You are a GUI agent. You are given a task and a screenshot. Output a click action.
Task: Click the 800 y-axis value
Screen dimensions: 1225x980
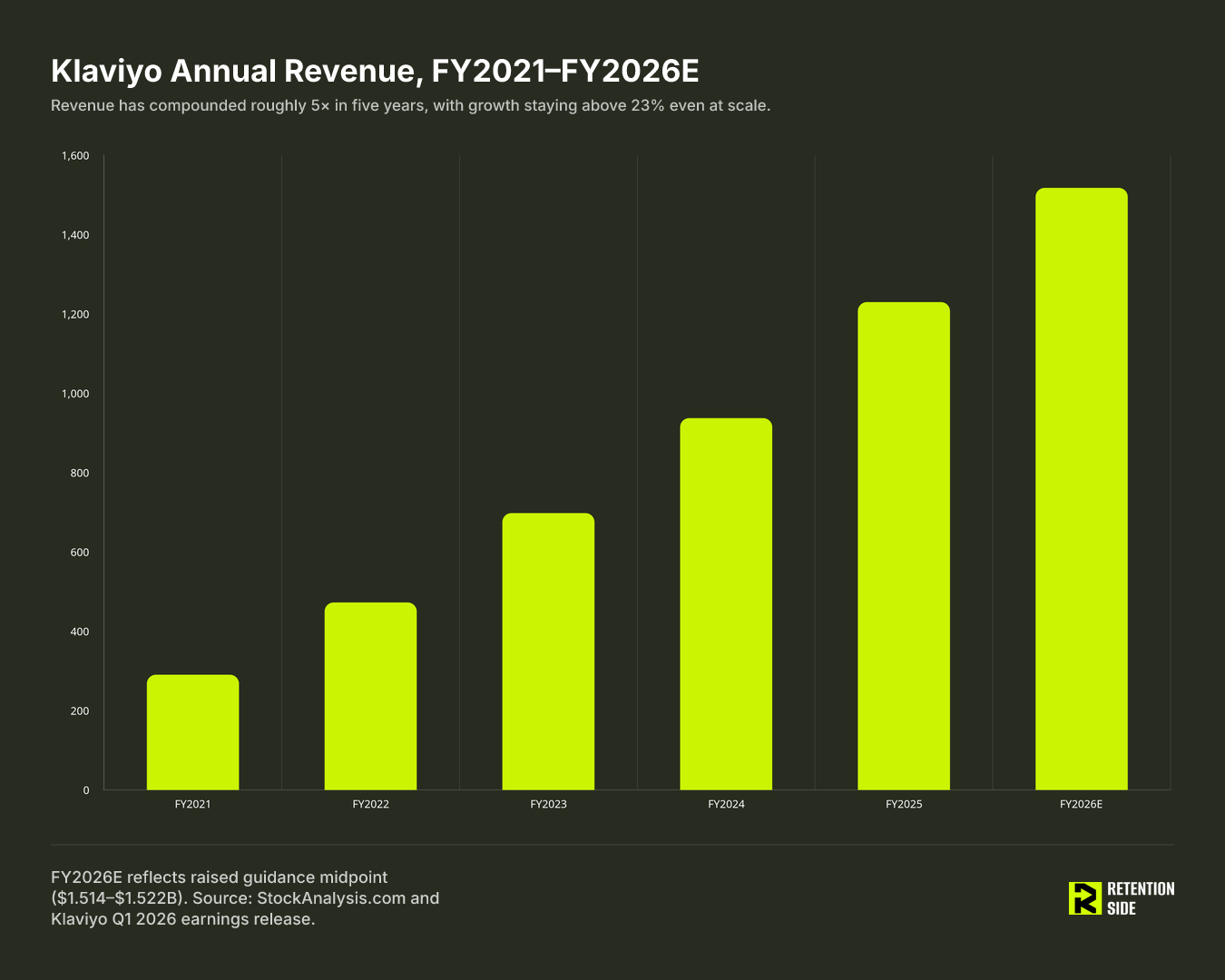point(80,473)
